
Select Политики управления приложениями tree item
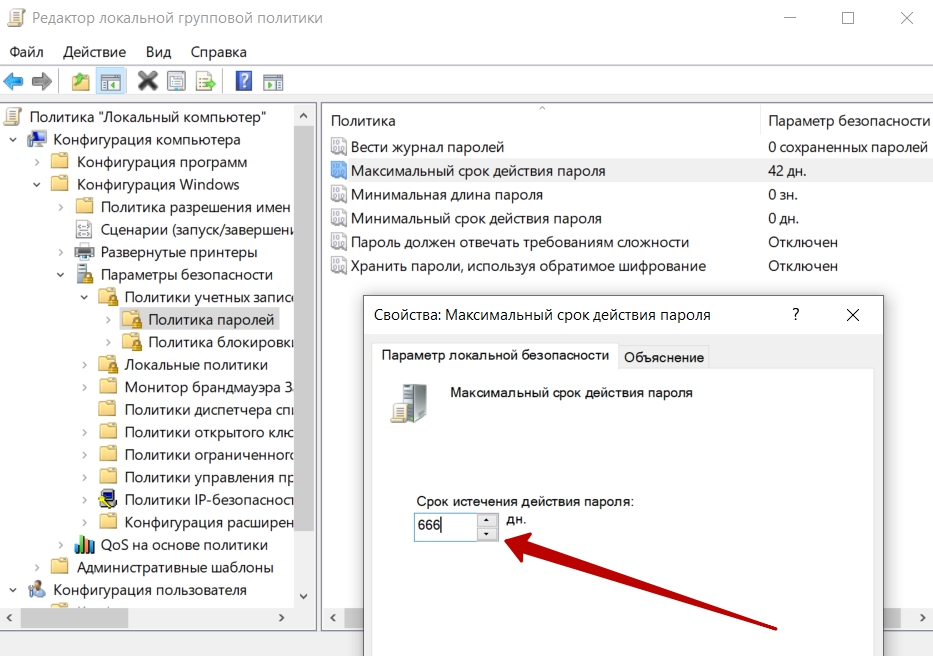[x=208, y=477]
